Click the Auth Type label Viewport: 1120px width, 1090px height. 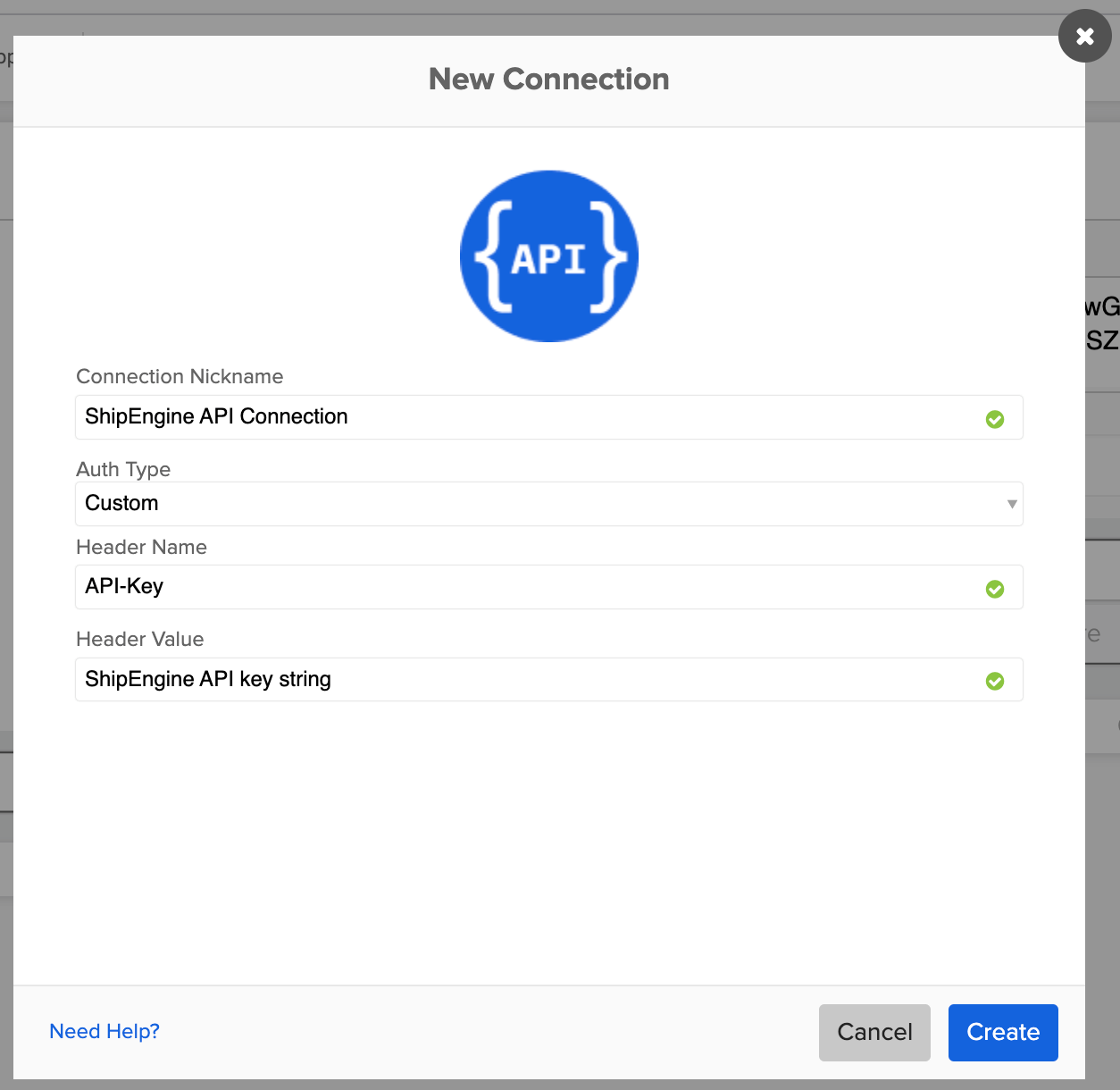click(123, 469)
